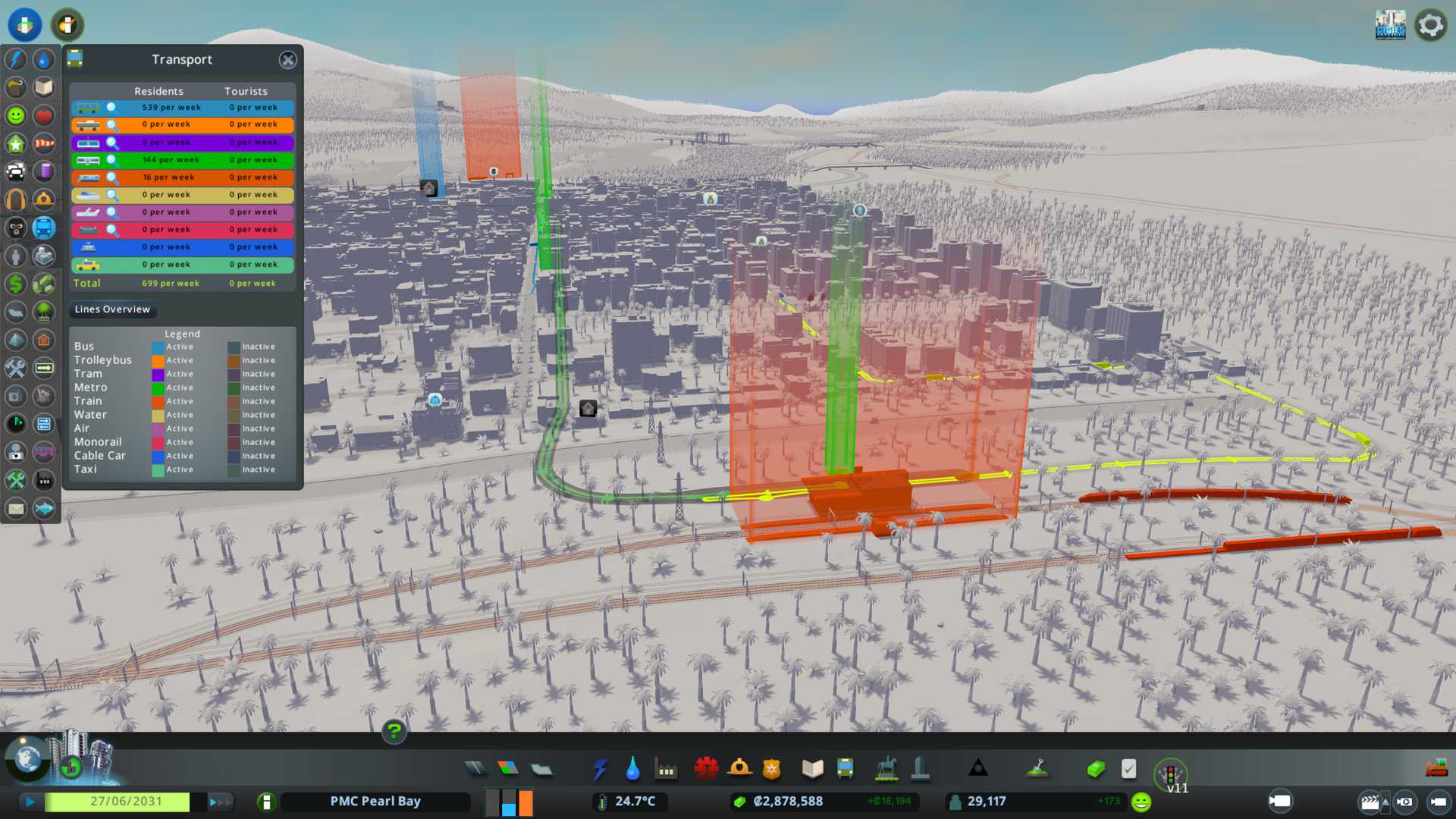1456x819 pixels.
Task: Open the Economy money panel icon
Action: click(1095, 769)
